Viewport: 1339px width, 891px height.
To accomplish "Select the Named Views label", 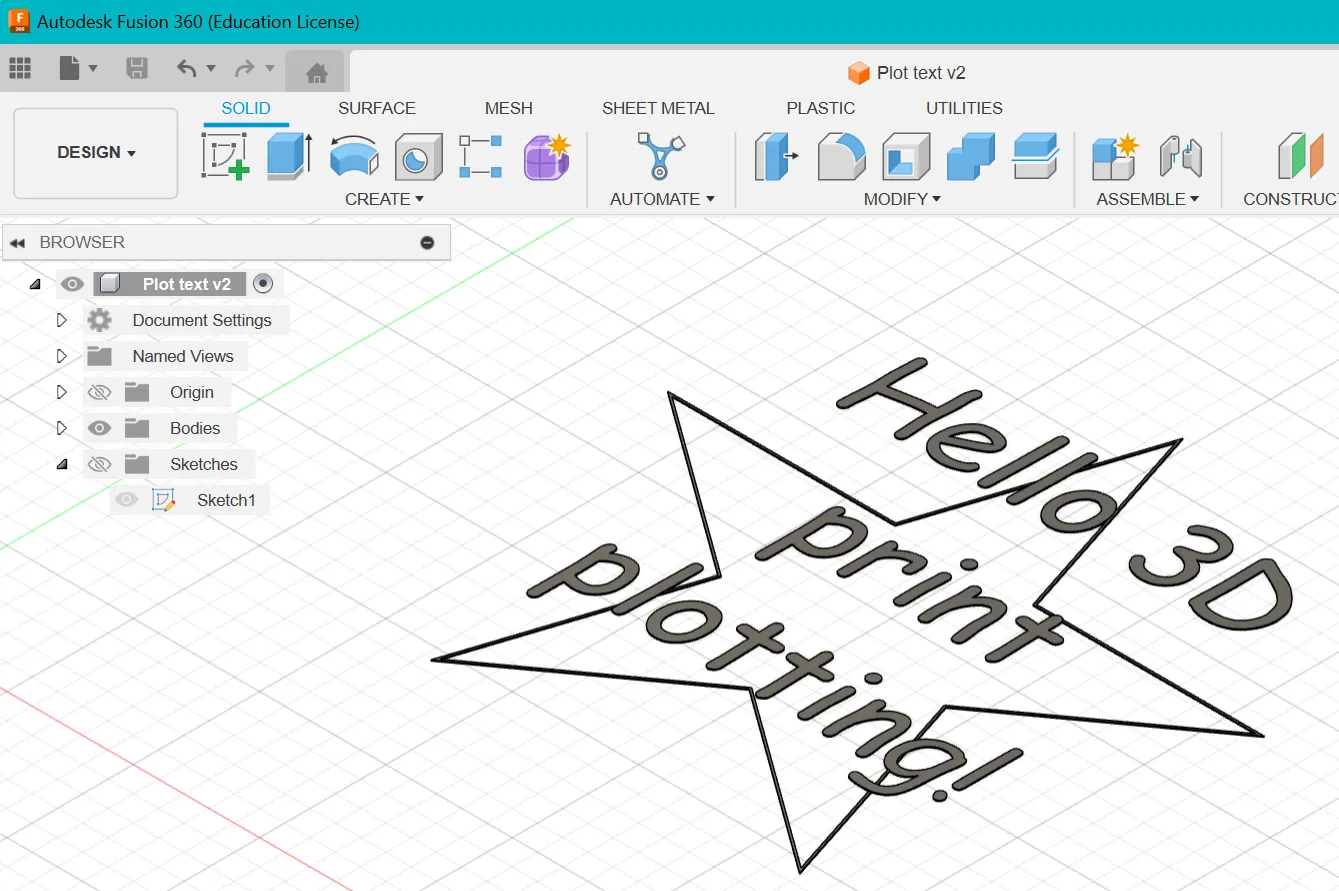I will [183, 356].
